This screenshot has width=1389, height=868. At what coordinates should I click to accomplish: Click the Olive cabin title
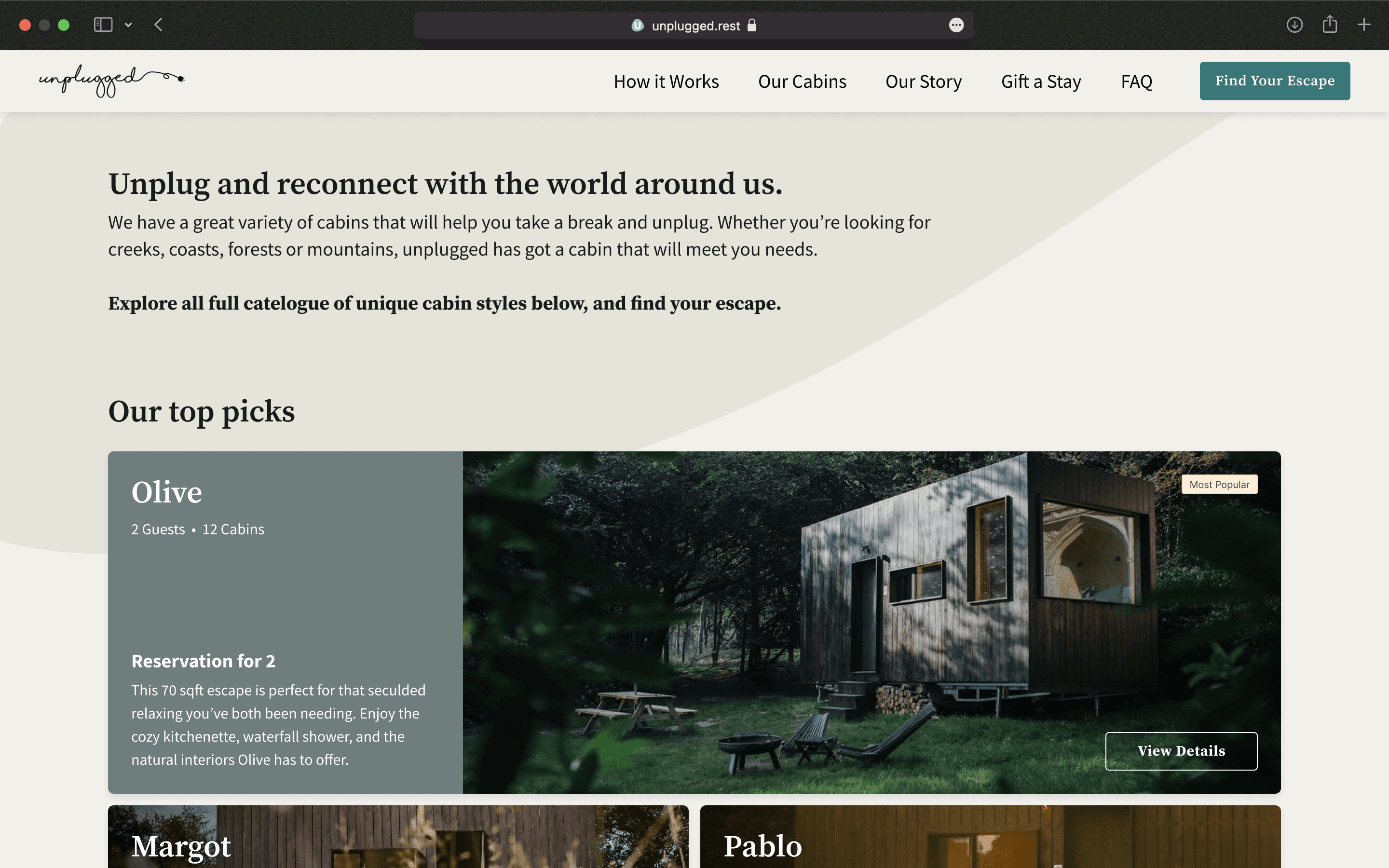pyautogui.click(x=166, y=492)
